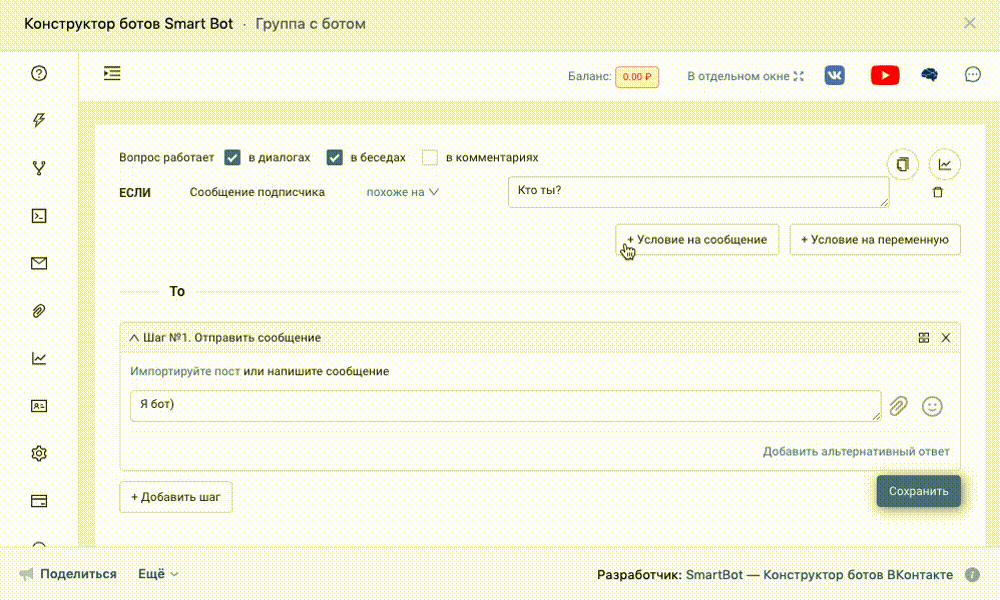This screenshot has width=1000, height=600.
Task: Attach a file with the paperclip beside the message
Action: click(x=898, y=406)
